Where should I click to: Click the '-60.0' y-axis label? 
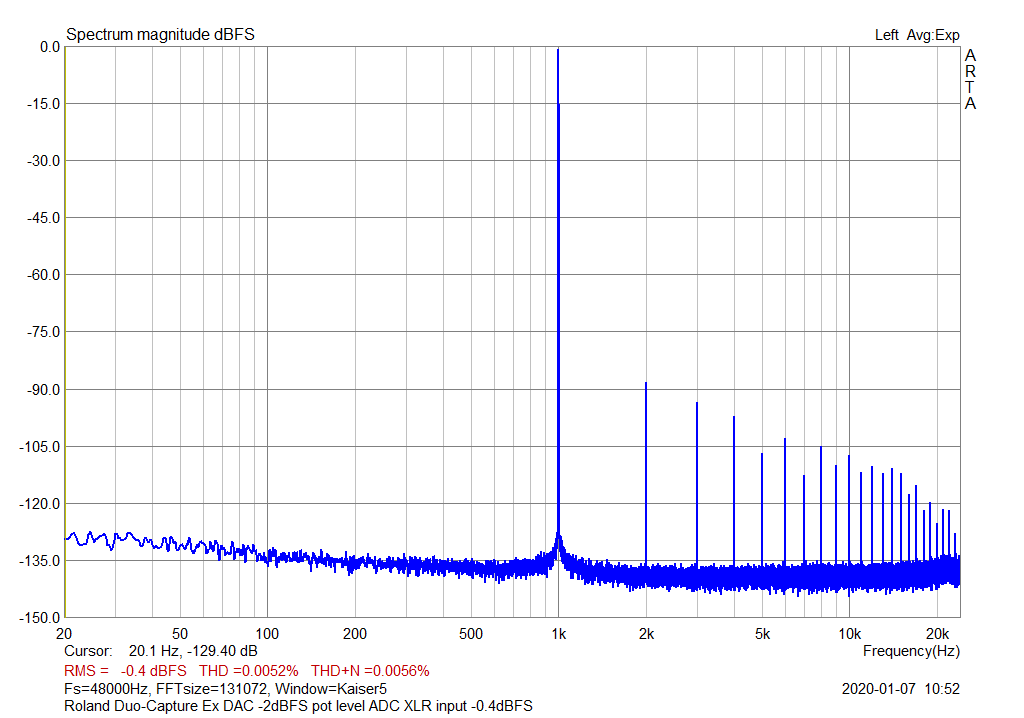pyautogui.click(x=43, y=275)
